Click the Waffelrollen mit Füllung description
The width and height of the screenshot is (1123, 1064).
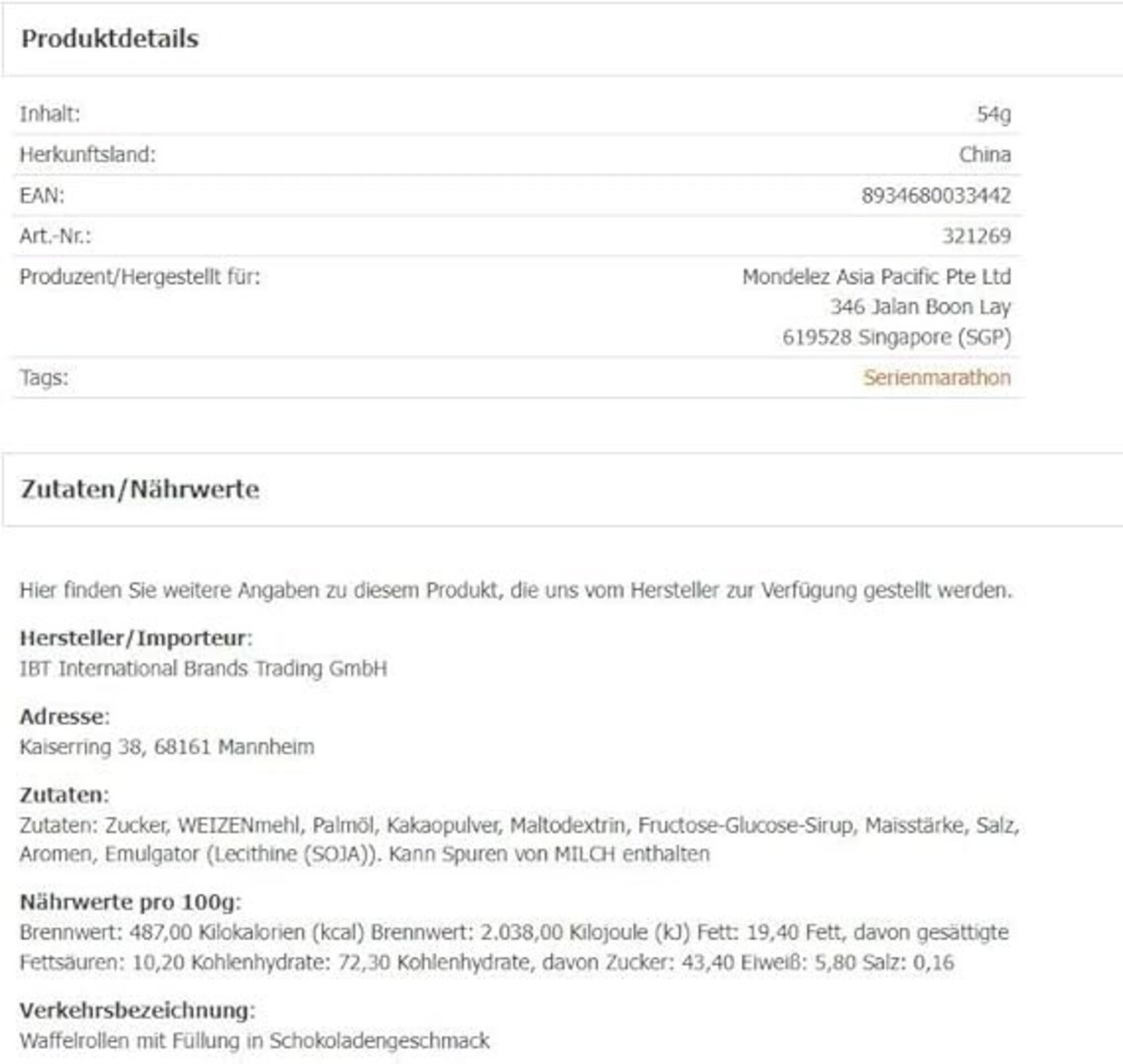point(254,1042)
